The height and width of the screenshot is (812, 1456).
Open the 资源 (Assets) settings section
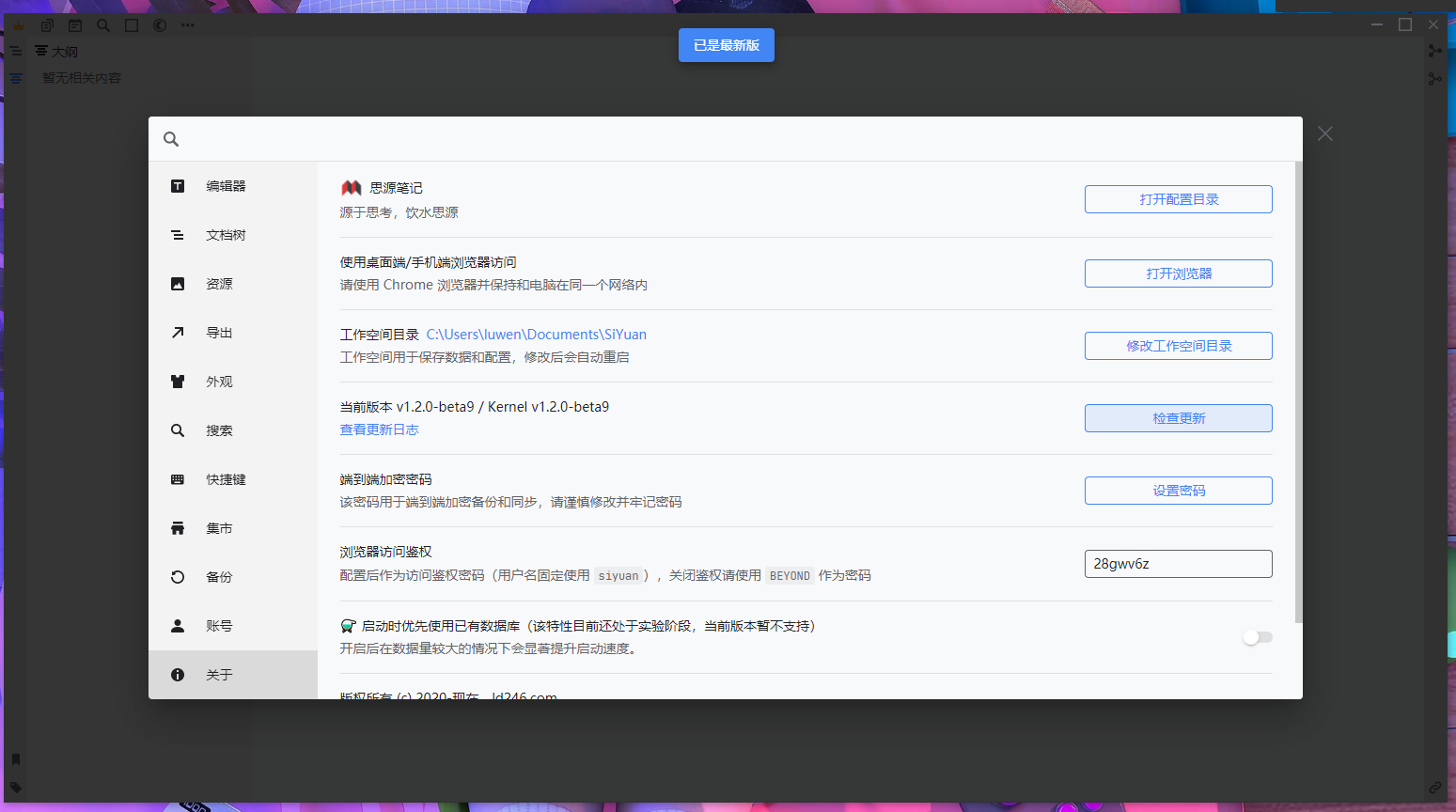[219, 284]
